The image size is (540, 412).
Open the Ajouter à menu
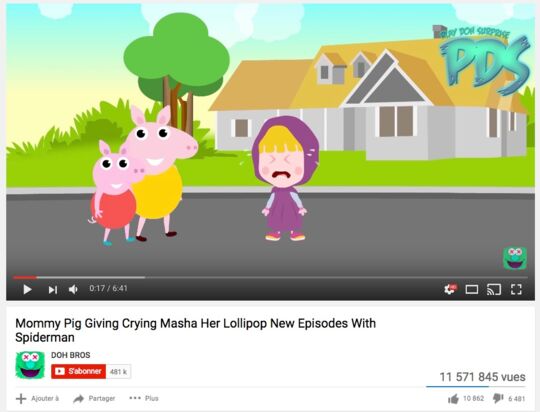point(38,399)
